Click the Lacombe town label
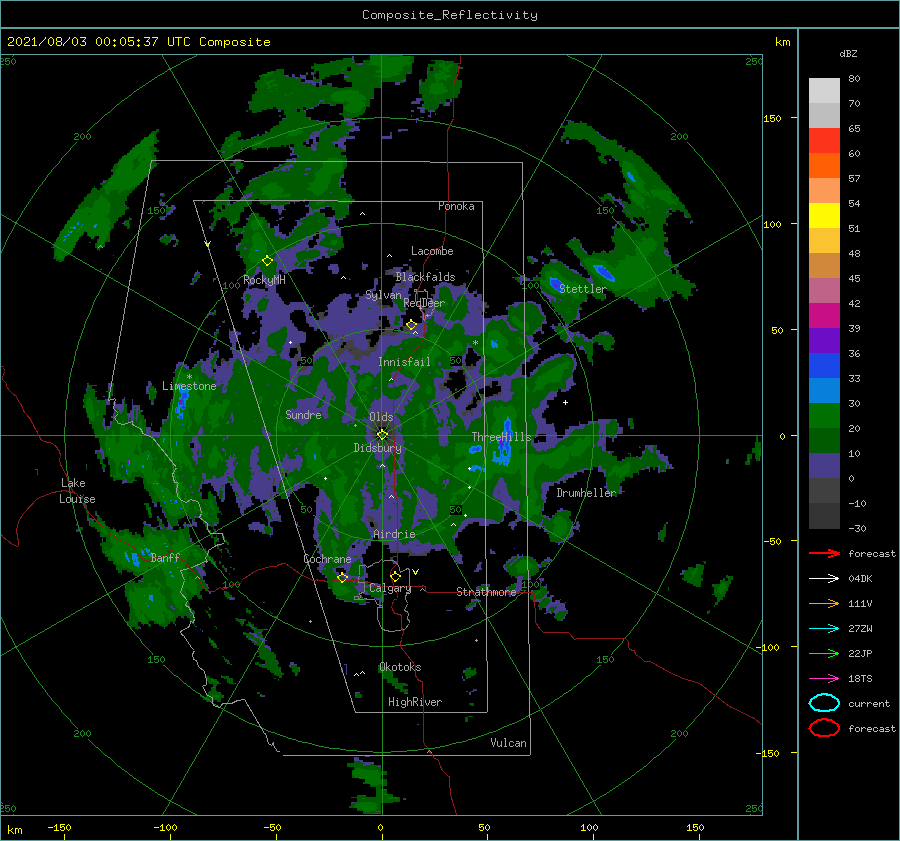Image resolution: width=900 pixels, height=841 pixels. point(432,251)
